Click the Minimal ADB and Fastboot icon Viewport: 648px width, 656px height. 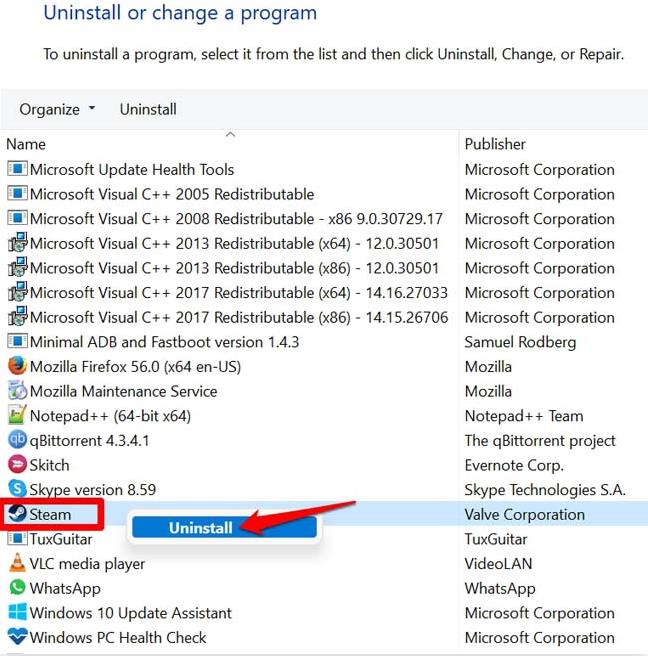17,341
